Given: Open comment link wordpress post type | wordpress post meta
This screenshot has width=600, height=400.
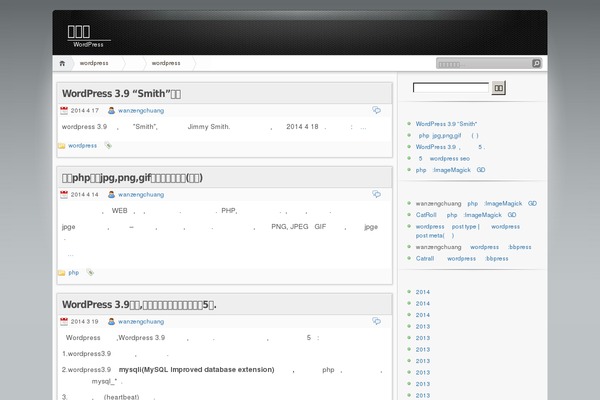Looking at the screenshot, I should pyautogui.click(x=468, y=231).
